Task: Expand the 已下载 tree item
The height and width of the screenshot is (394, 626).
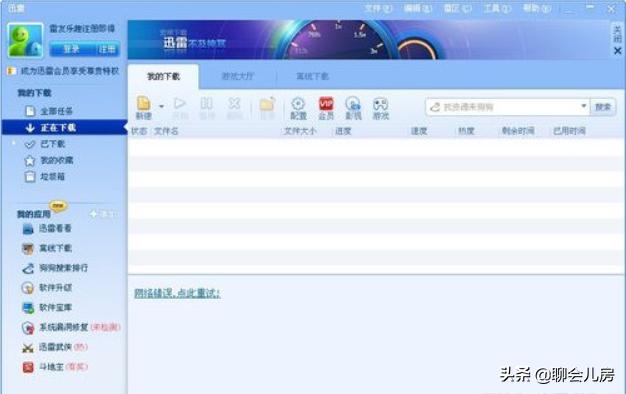Action: click(14, 143)
